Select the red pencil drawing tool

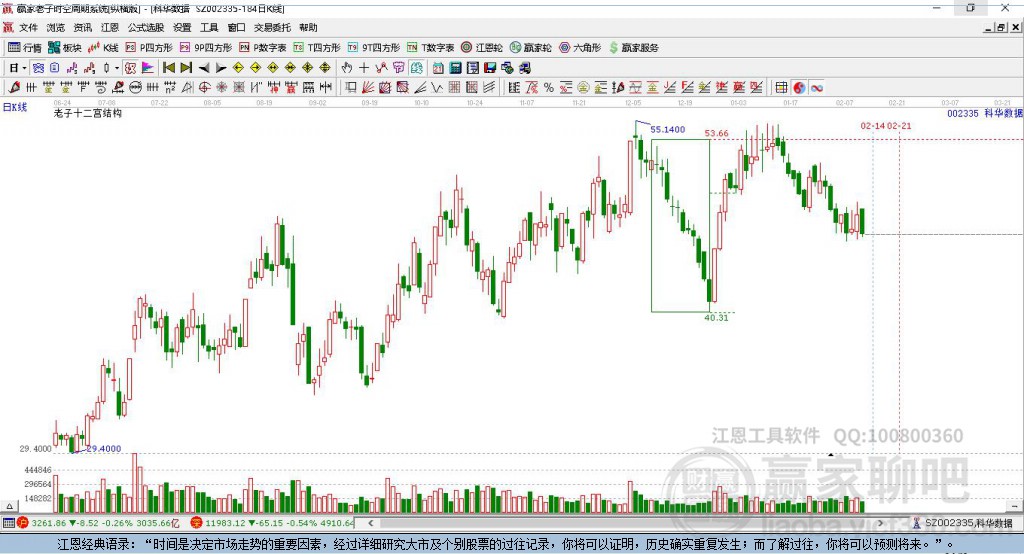pos(14,88)
